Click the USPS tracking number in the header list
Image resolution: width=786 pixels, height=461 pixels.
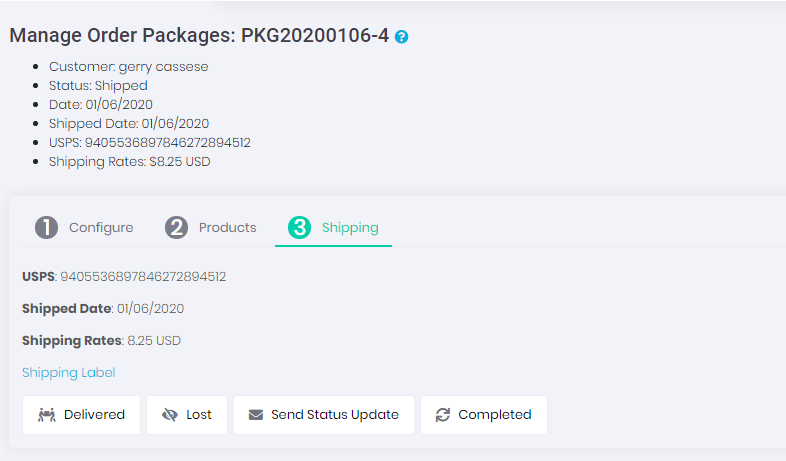(x=172, y=143)
